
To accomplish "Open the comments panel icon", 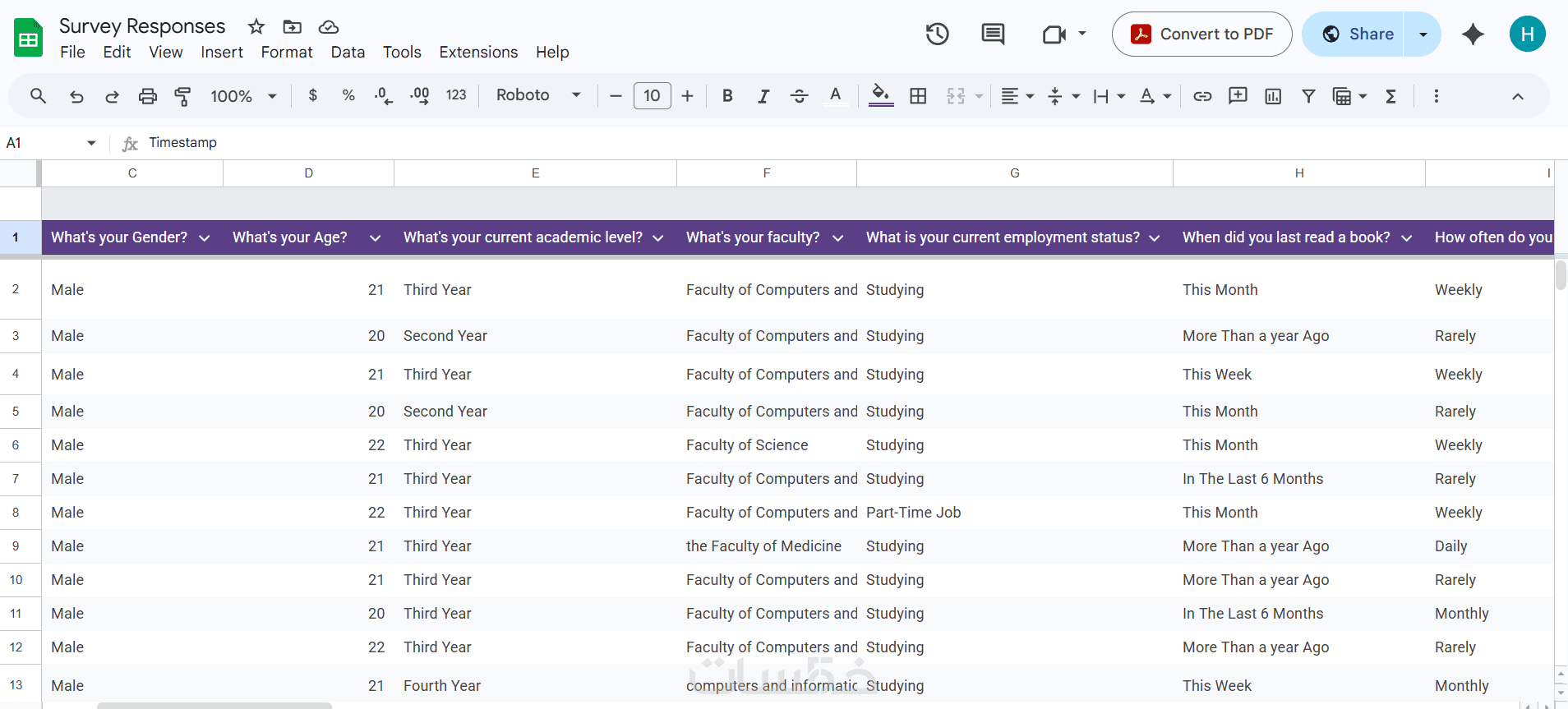I will pos(993,35).
